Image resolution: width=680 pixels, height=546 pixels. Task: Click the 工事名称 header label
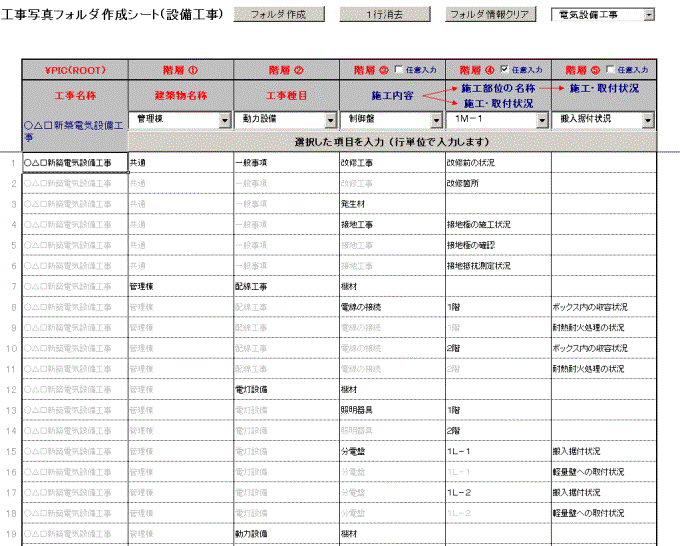pyautogui.click(x=75, y=95)
